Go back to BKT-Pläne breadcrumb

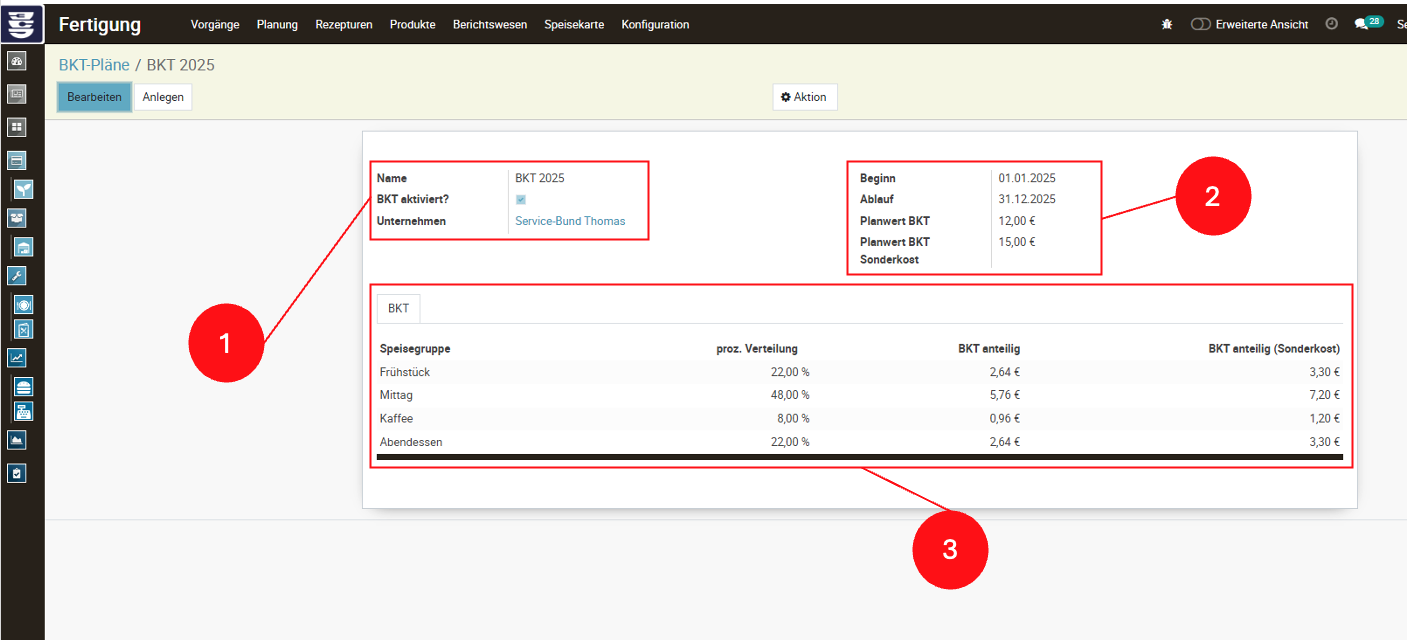(94, 65)
